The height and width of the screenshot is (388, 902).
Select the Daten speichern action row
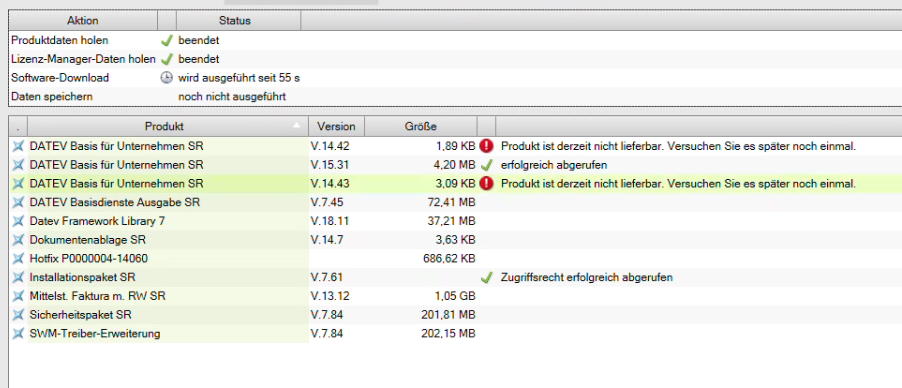[x=454, y=97]
